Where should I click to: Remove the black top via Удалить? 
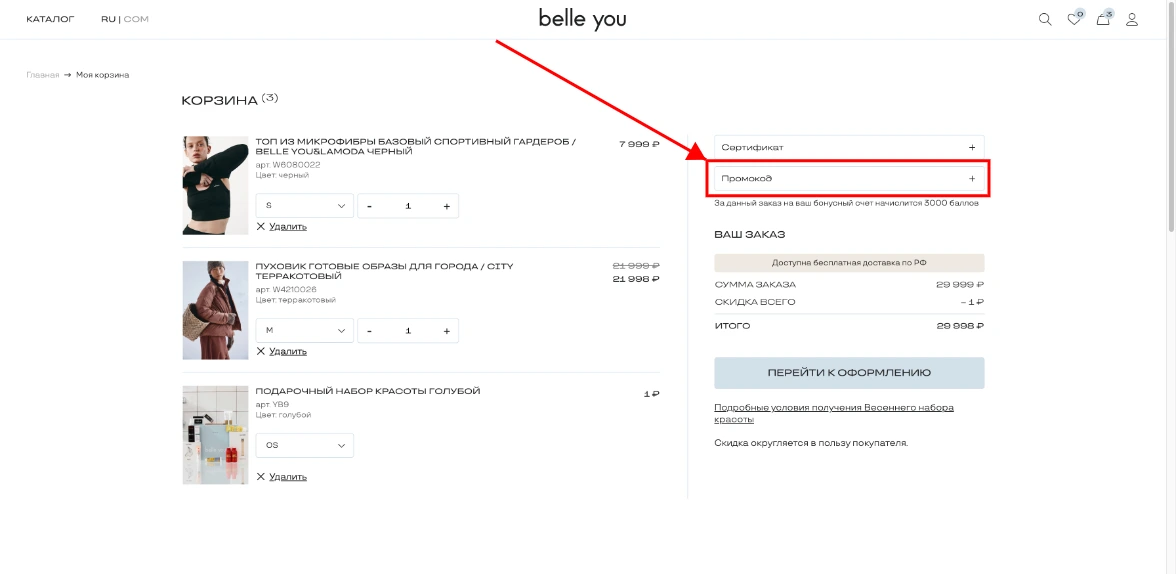pos(281,227)
